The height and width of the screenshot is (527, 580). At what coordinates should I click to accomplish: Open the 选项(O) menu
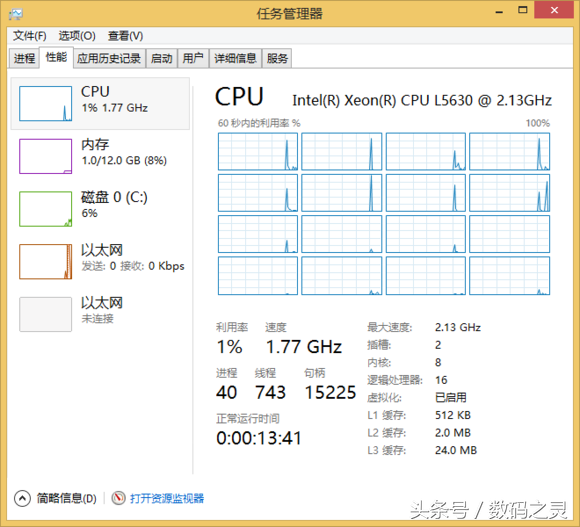click(77, 36)
